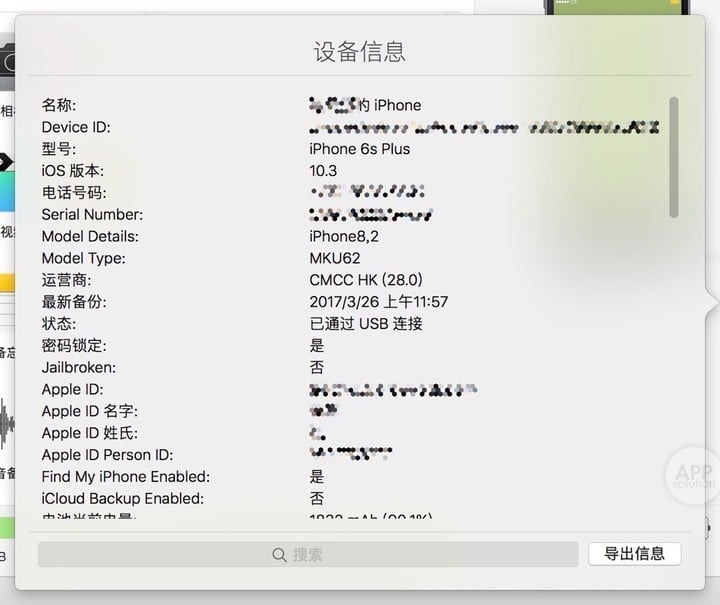Click the Find My iPhone Enabled: label
Image resolution: width=720 pixels, height=605 pixels.
[x=125, y=476]
